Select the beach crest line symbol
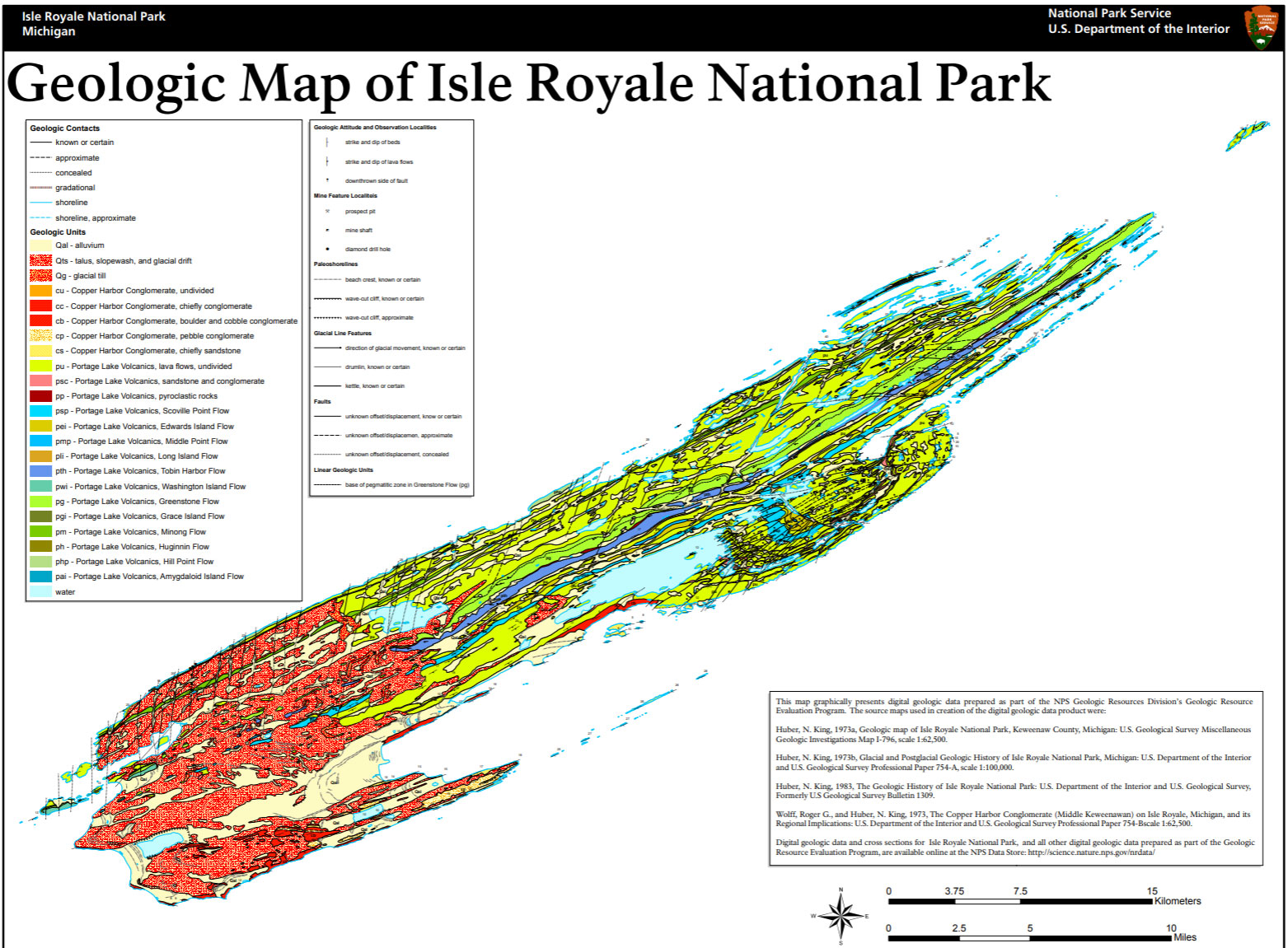 pos(328,279)
